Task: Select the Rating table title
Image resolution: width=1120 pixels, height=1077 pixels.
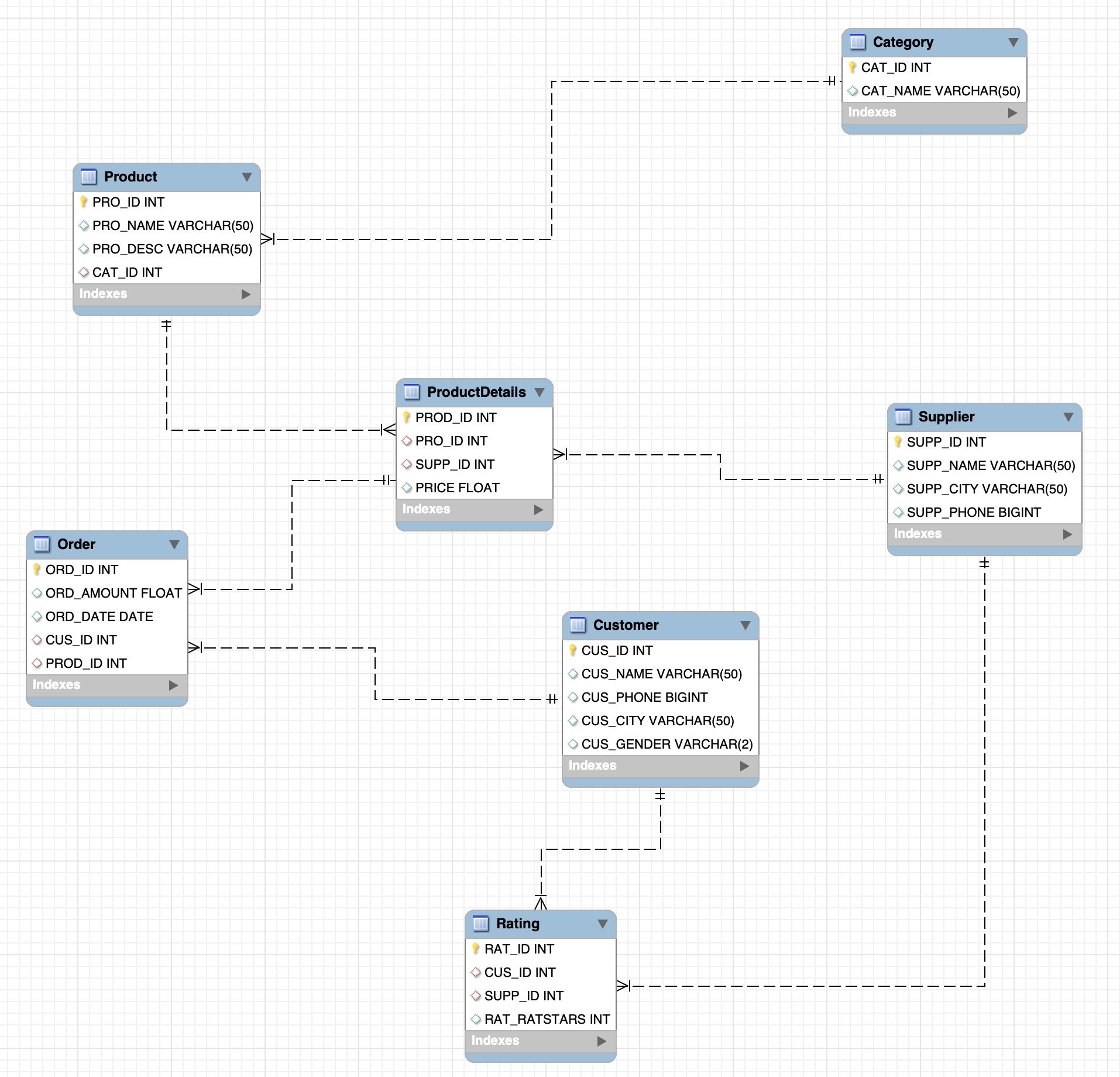Action: tap(517, 924)
